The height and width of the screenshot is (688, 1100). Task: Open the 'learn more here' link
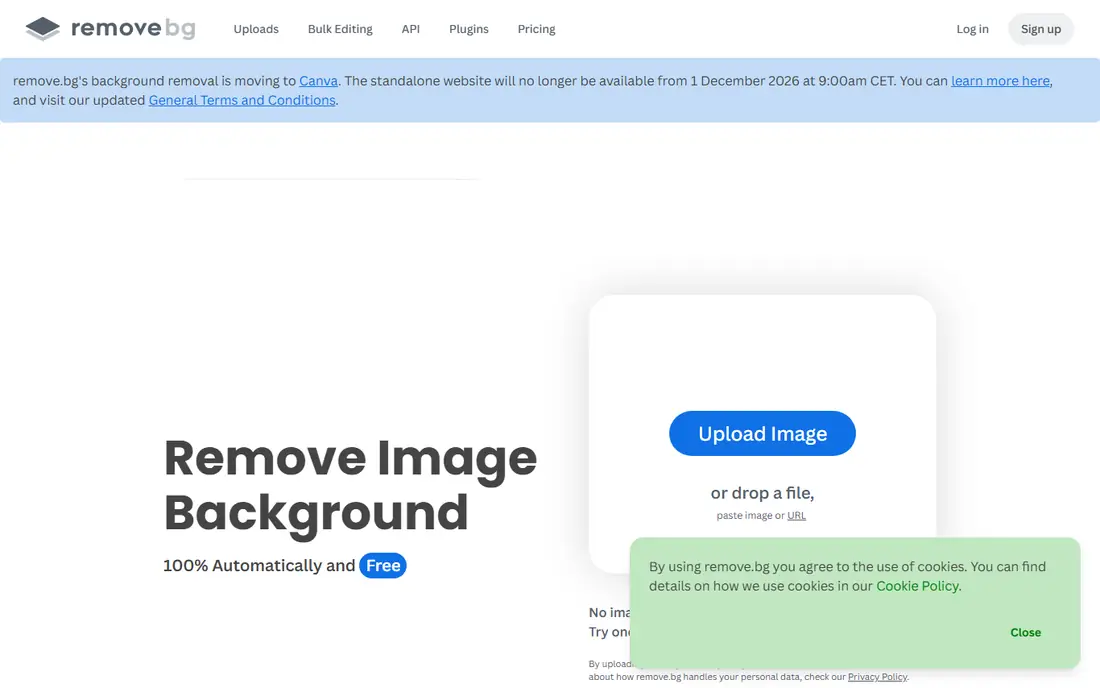1000,81
